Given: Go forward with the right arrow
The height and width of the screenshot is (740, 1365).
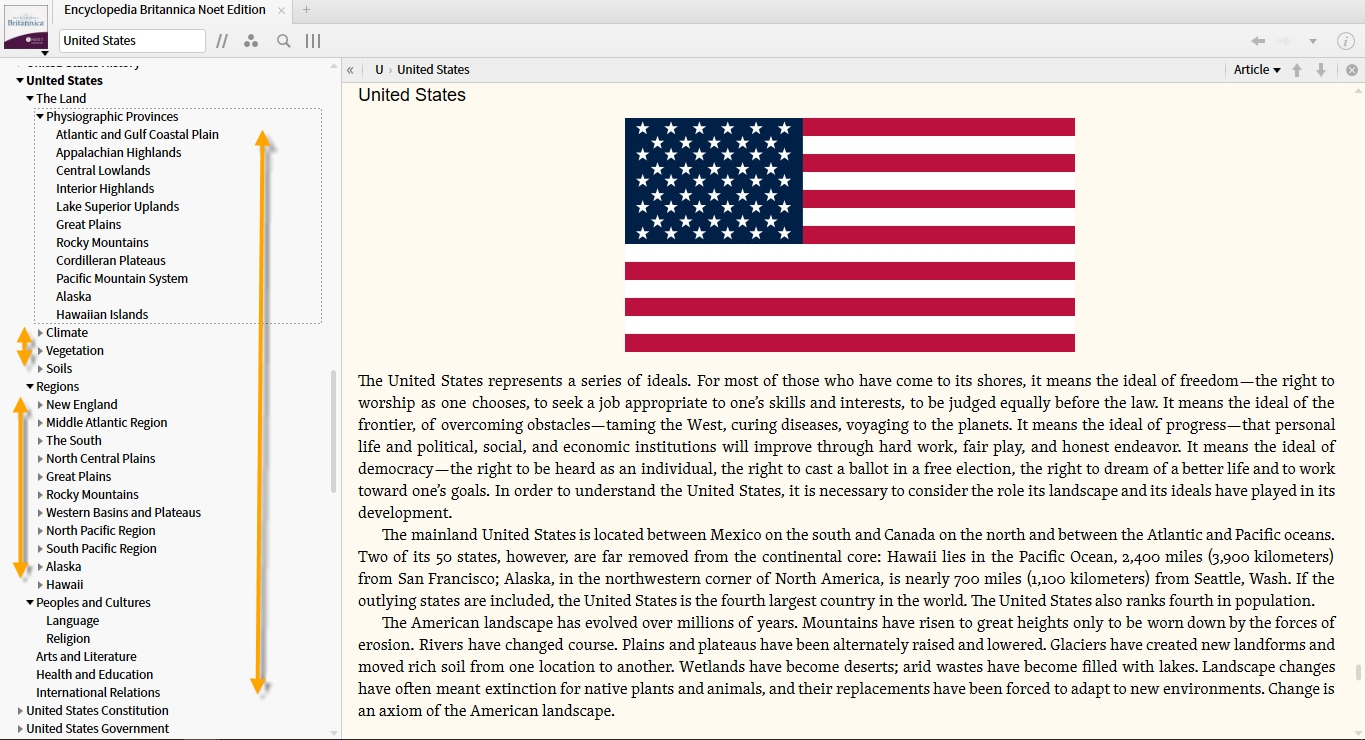Looking at the screenshot, I should [1284, 41].
